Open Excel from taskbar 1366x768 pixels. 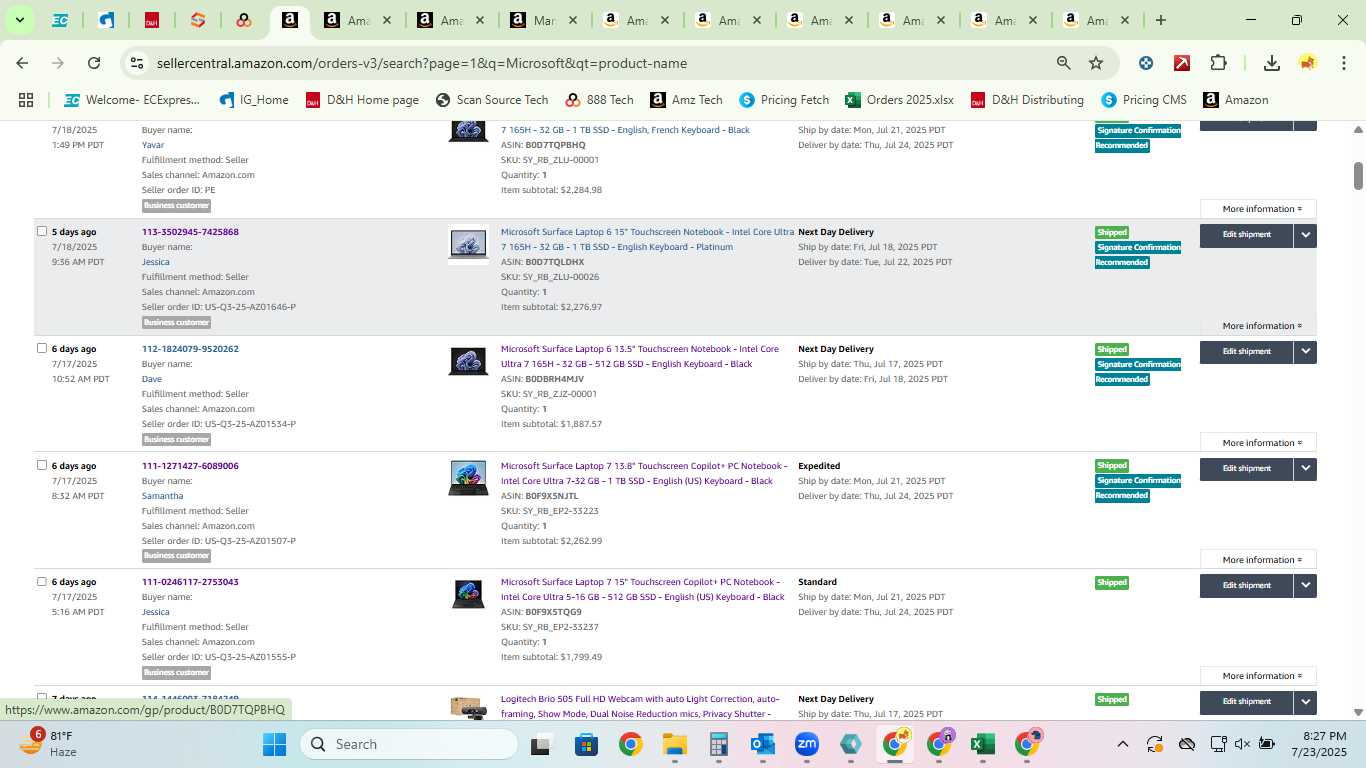(982, 744)
